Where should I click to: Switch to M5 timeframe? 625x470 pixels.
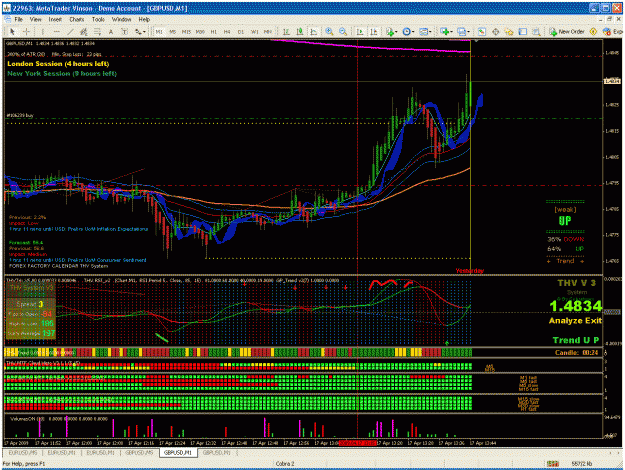(x=173, y=32)
